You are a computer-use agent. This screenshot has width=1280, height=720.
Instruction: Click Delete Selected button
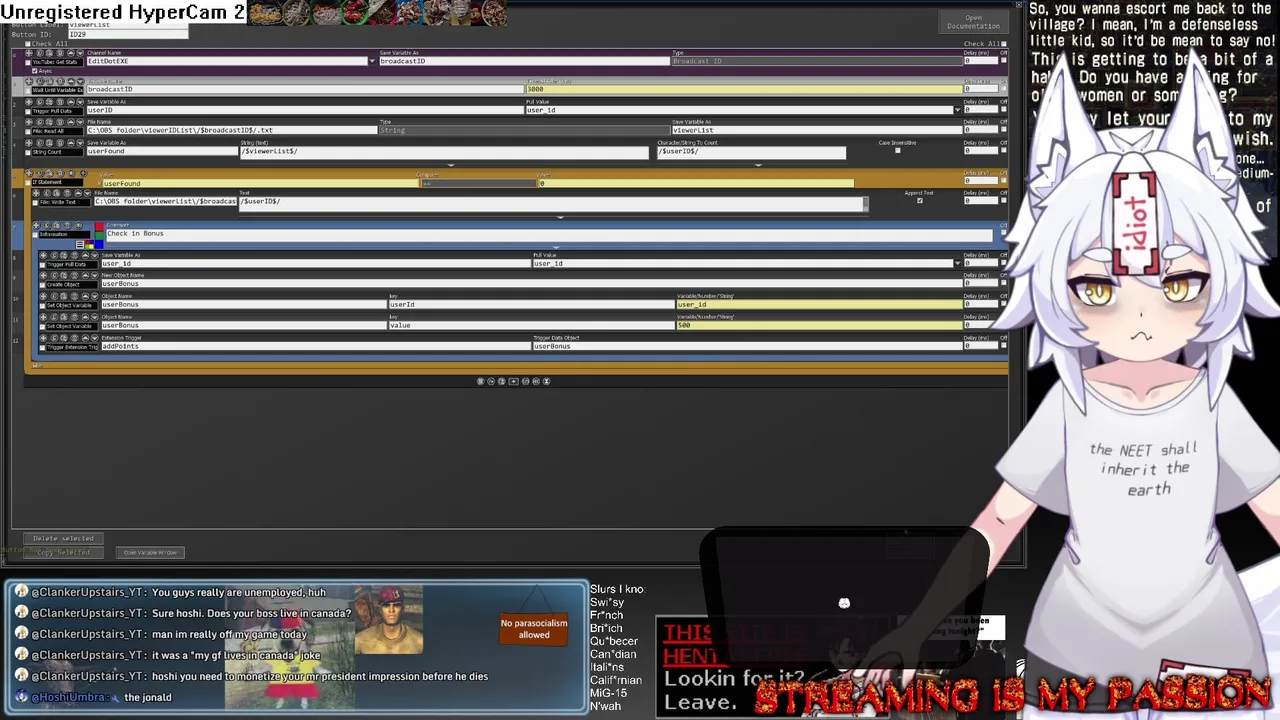coord(63,538)
